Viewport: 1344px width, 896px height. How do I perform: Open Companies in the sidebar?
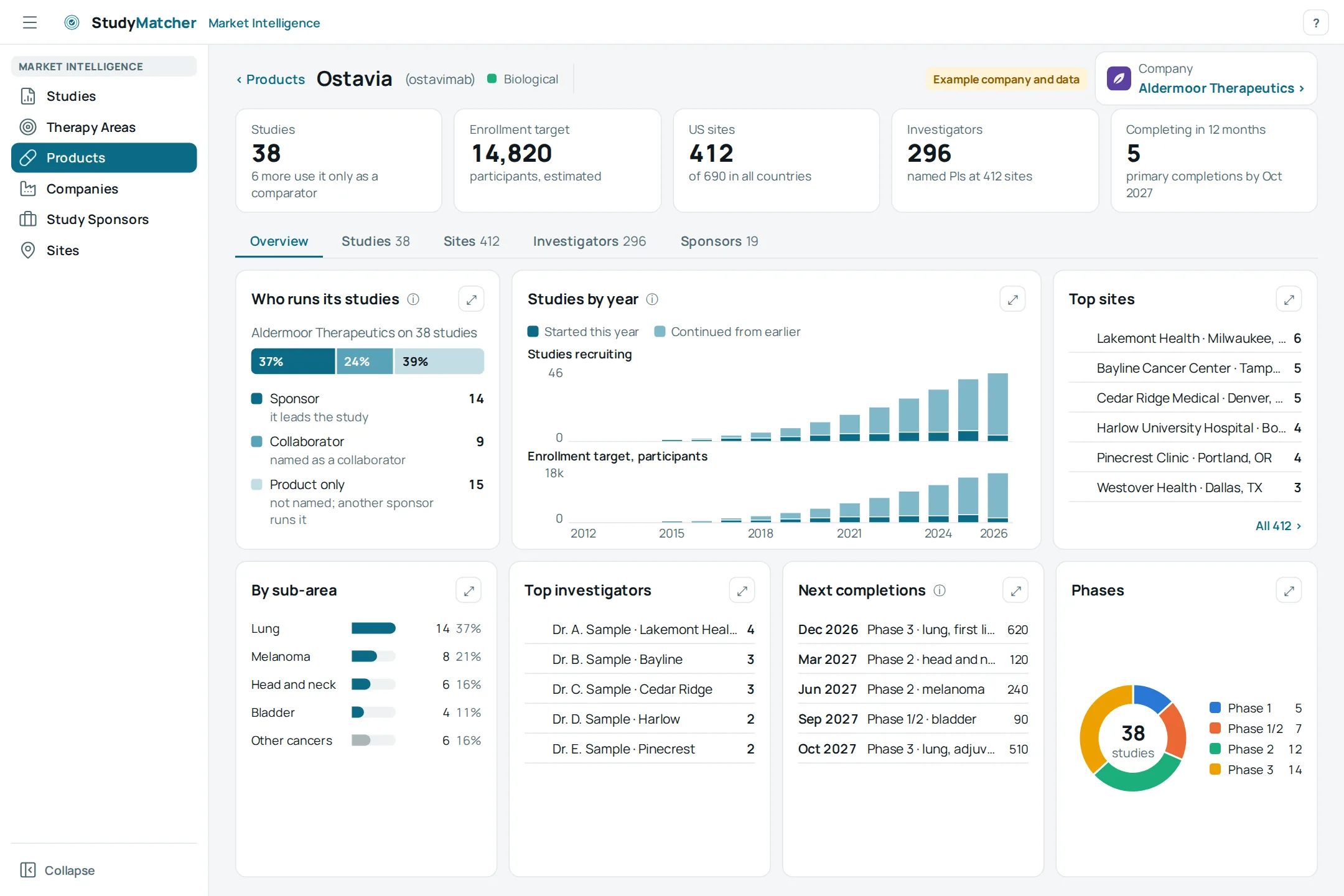(x=104, y=189)
